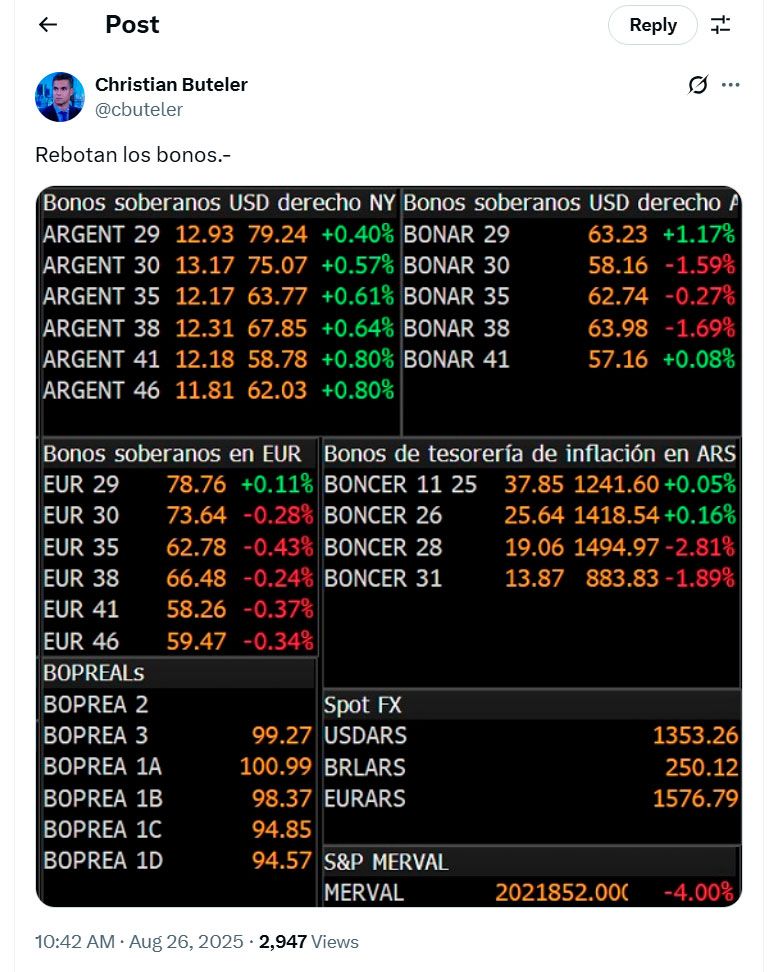Go back using the left arrow
This screenshot has width=772, height=972.
pos(48,25)
